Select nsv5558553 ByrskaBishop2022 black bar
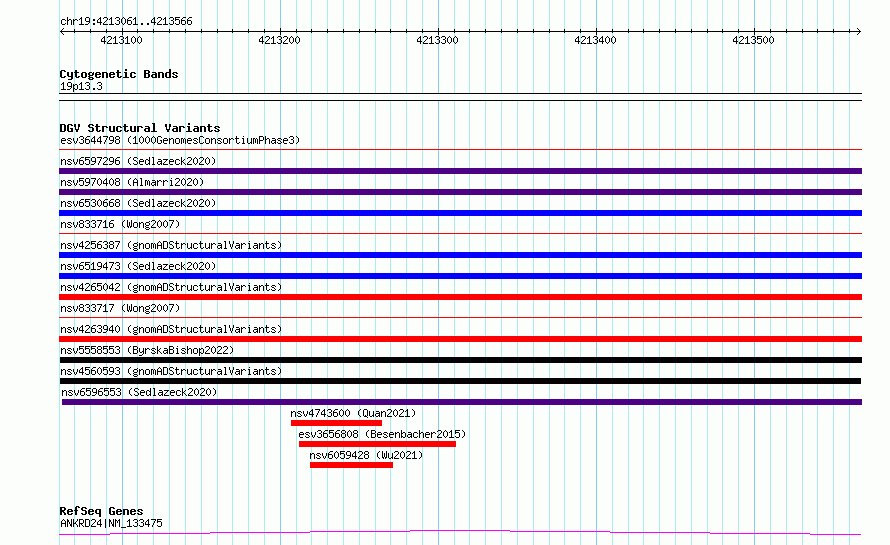 pyautogui.click(x=460, y=360)
